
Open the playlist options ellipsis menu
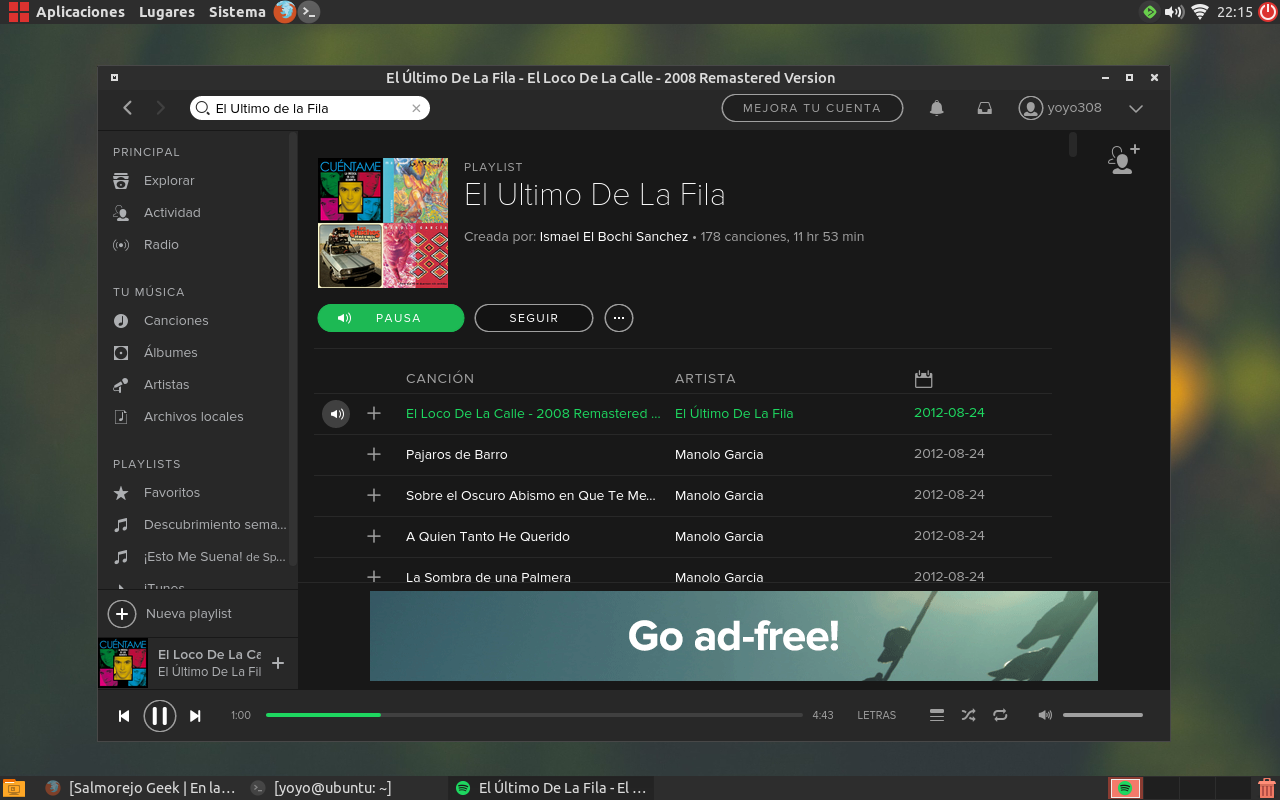[x=618, y=318]
